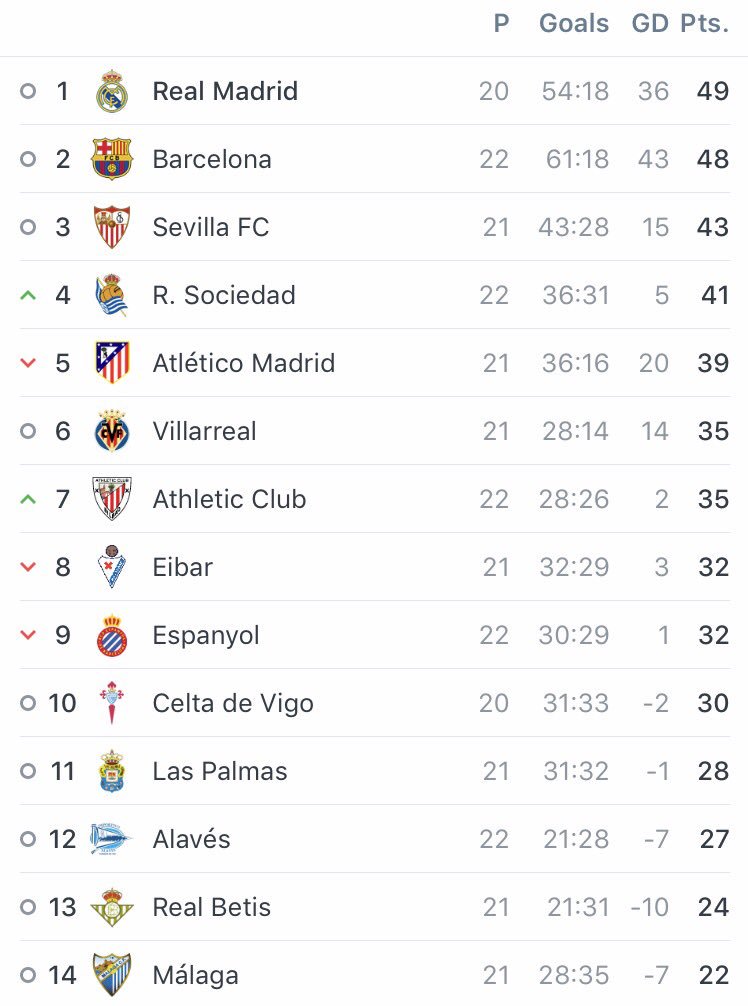The width and height of the screenshot is (748, 1006).
Task: Sort table by the Goals column header
Action: tap(574, 24)
